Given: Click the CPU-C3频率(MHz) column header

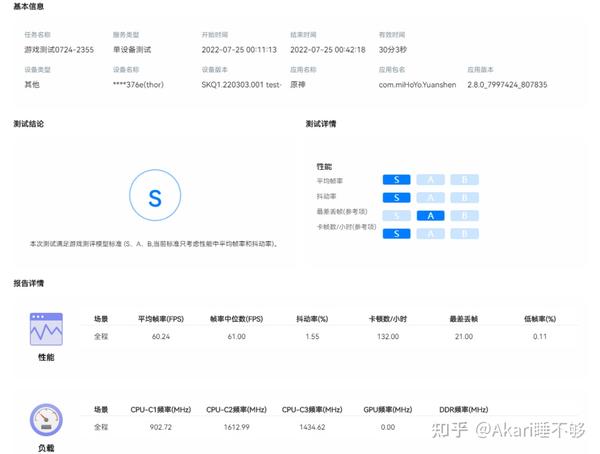Looking at the screenshot, I should [312, 410].
